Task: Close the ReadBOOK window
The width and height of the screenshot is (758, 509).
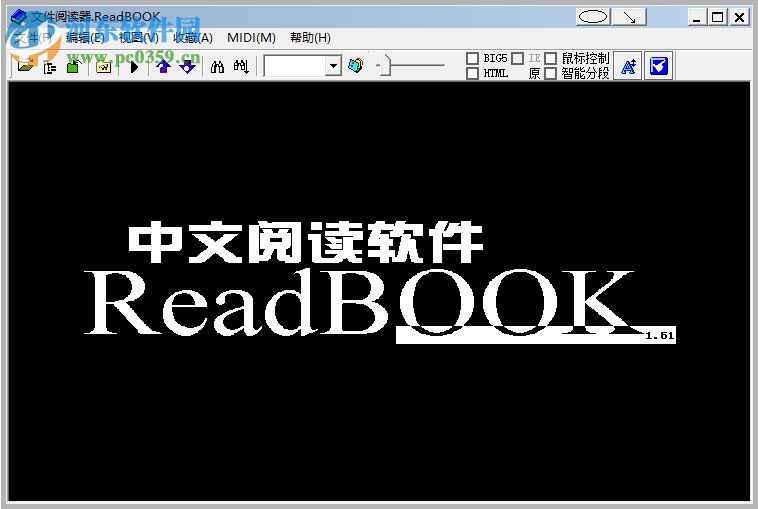Action: (739, 18)
